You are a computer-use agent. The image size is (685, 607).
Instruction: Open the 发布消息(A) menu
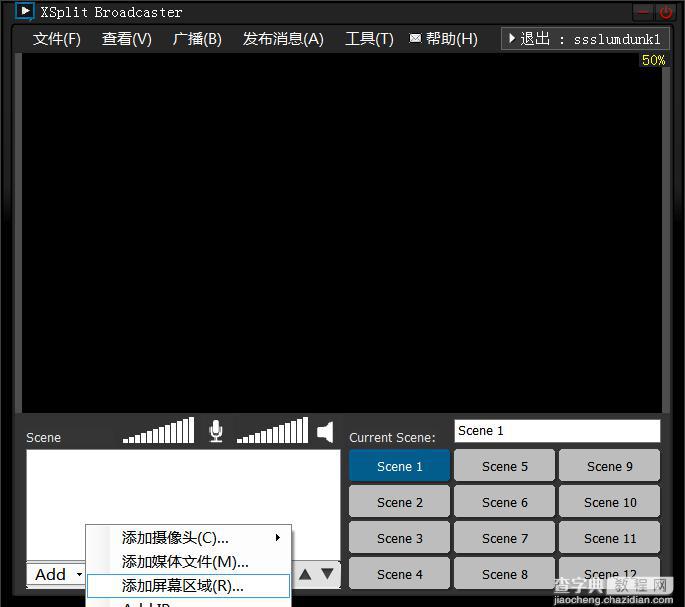point(283,39)
